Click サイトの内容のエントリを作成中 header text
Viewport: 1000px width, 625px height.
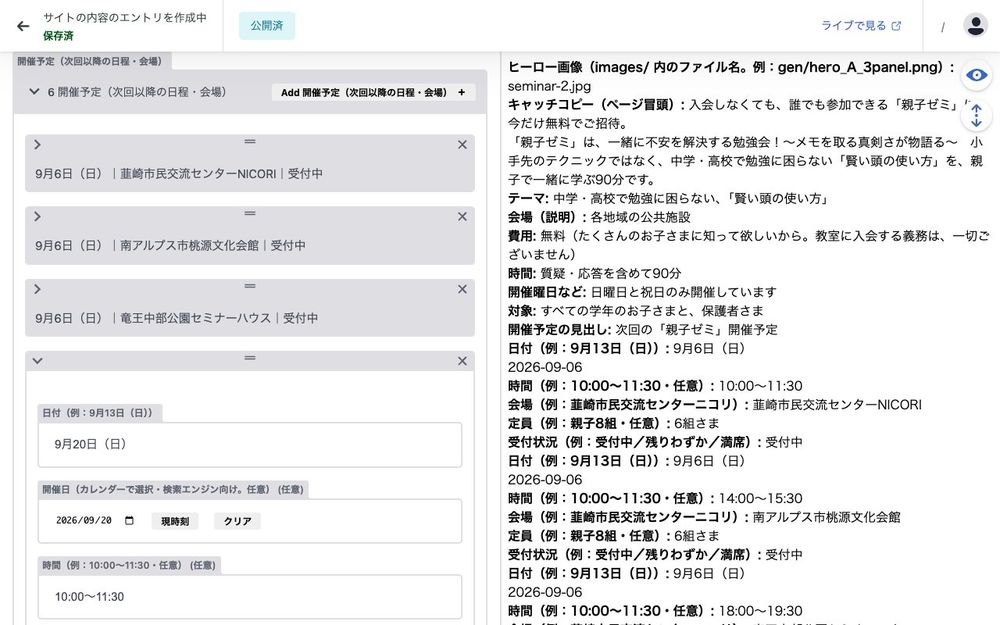point(125,18)
